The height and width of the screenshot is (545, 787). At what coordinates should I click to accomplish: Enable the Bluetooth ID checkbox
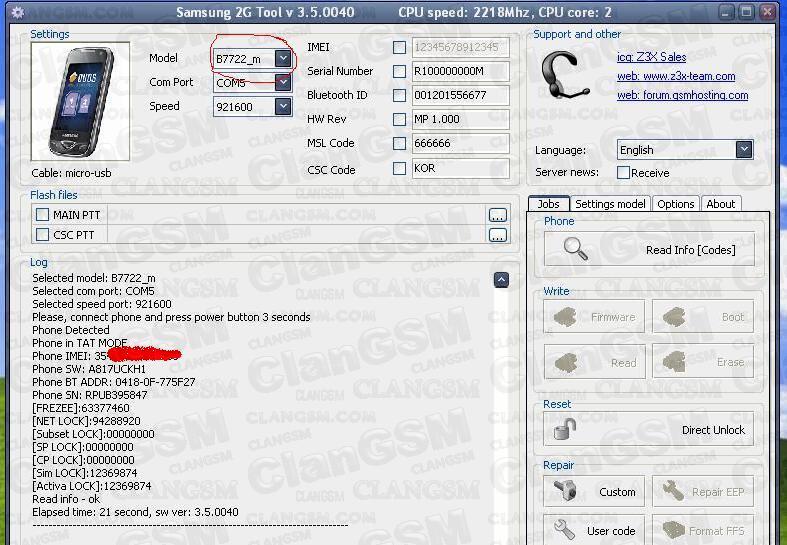click(400, 95)
